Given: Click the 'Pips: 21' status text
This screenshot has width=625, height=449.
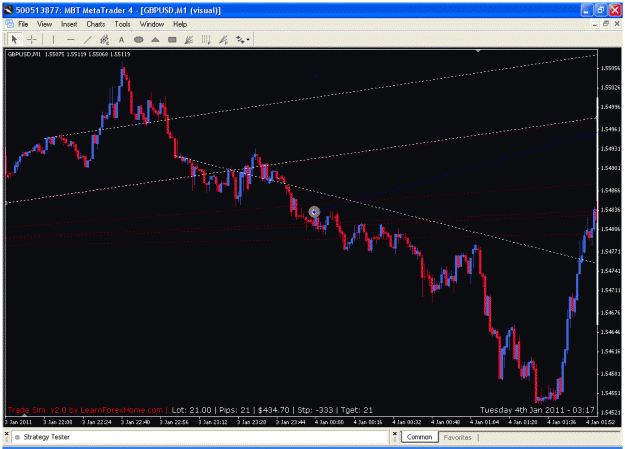Looking at the screenshot, I should (x=234, y=410).
